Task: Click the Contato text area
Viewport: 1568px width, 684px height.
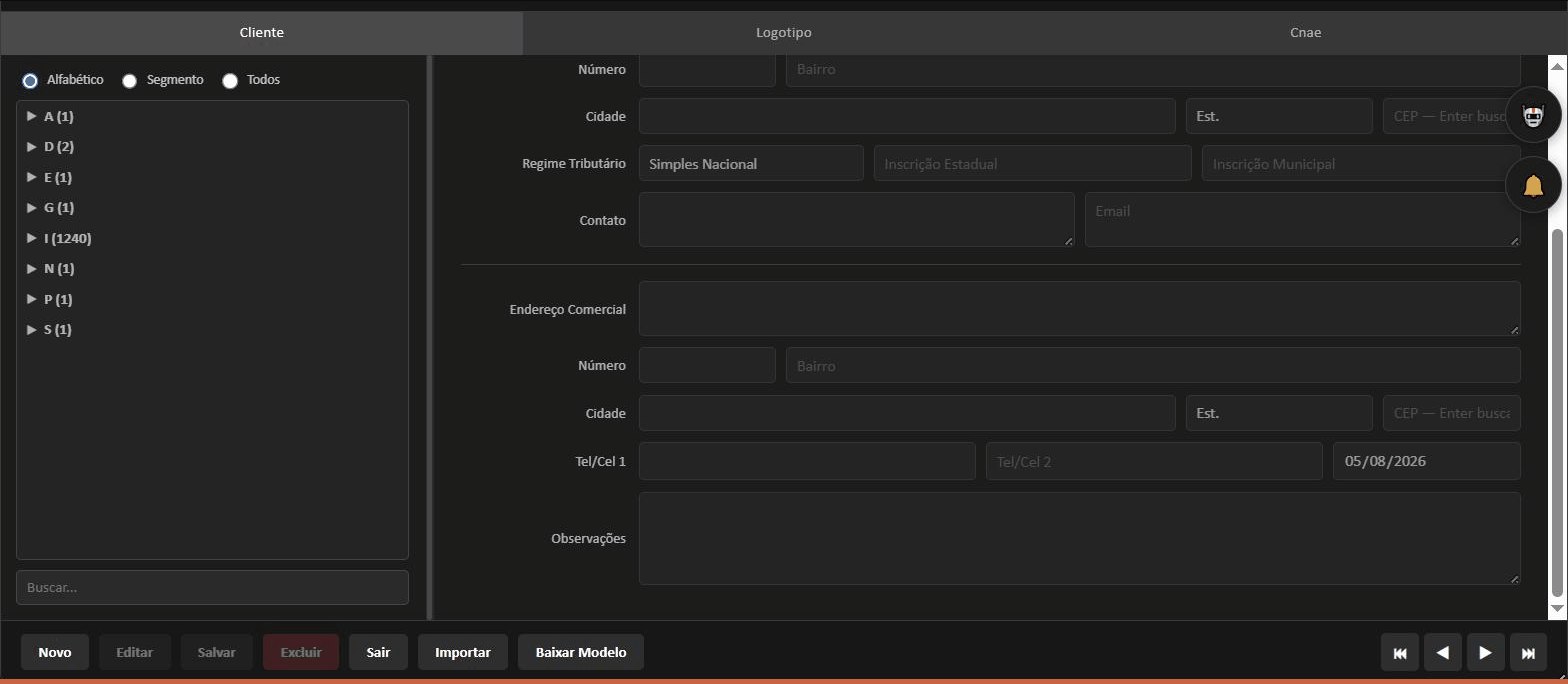Action: click(857, 219)
